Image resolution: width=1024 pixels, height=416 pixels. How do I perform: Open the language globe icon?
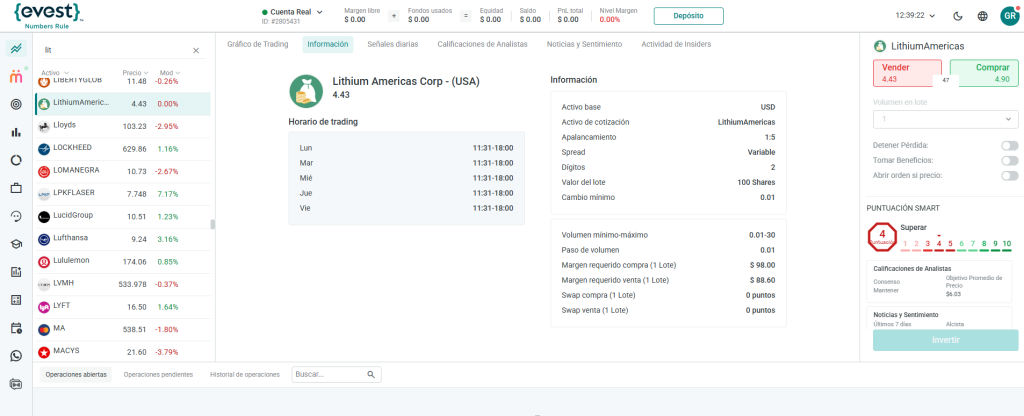pos(983,16)
